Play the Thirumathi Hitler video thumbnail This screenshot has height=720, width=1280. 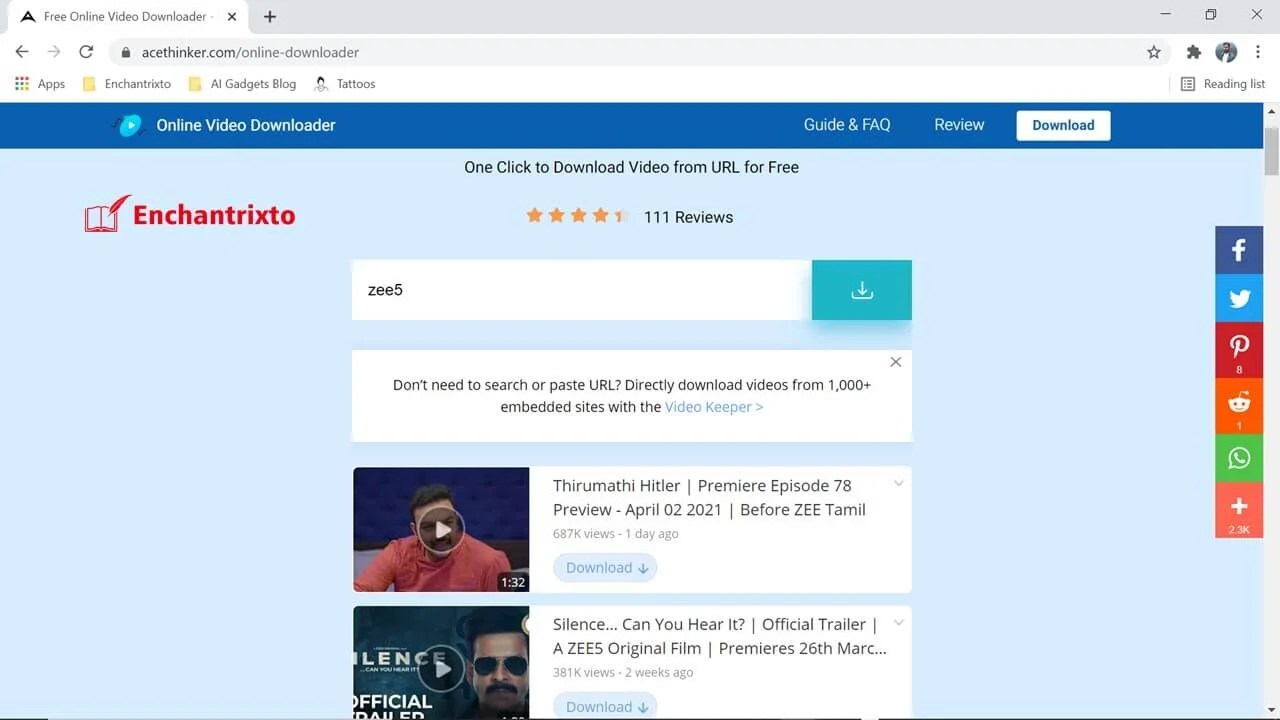pyautogui.click(x=441, y=529)
